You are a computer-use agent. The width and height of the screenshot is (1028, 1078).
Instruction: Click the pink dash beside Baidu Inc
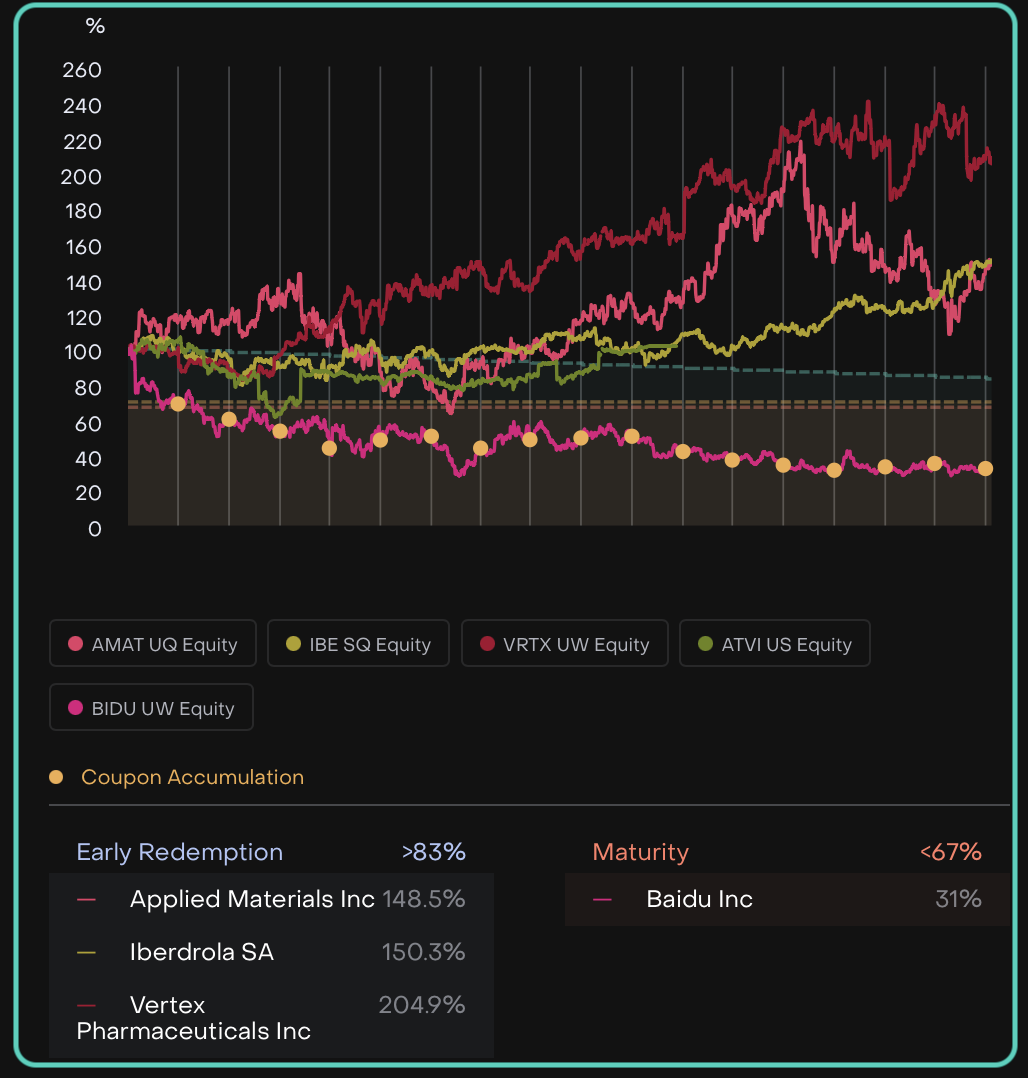(602, 900)
